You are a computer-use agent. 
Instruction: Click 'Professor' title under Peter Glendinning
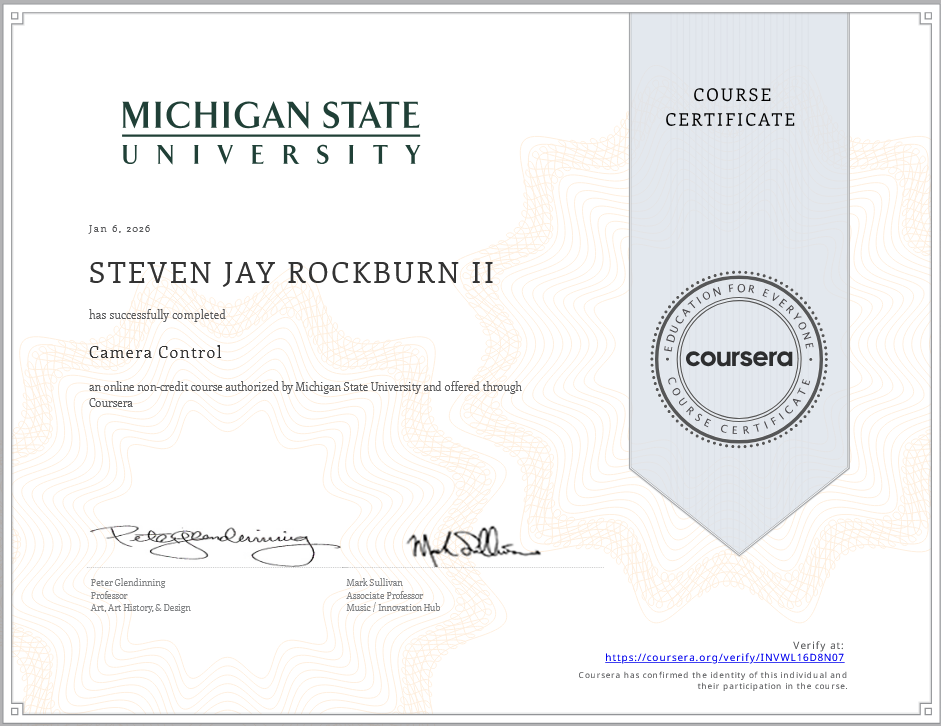(x=109, y=596)
